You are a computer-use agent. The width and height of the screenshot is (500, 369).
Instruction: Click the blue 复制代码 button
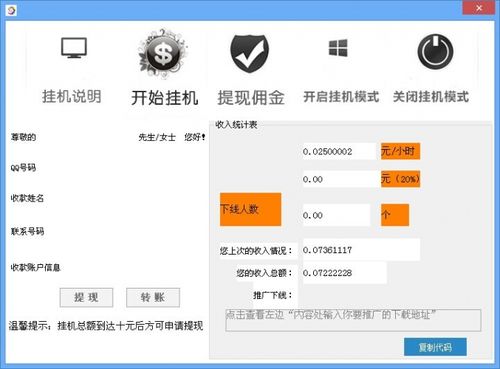pyautogui.click(x=435, y=347)
